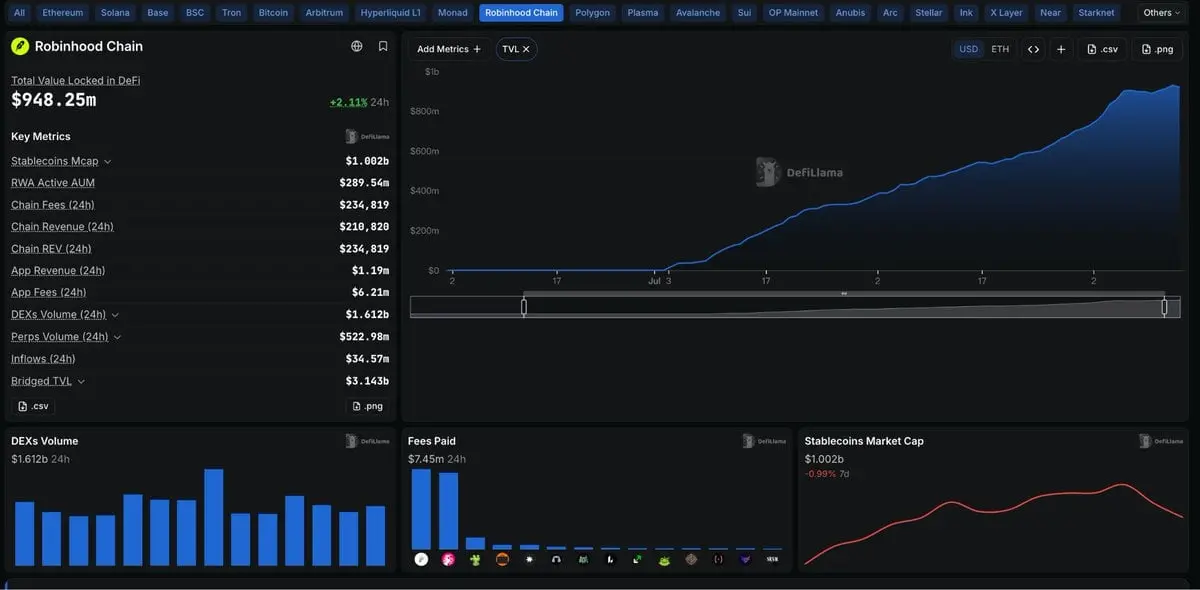Image resolution: width=1200 pixels, height=590 pixels.
Task: Open the Total Value Locked in DeFi link
Action: click(x=76, y=80)
